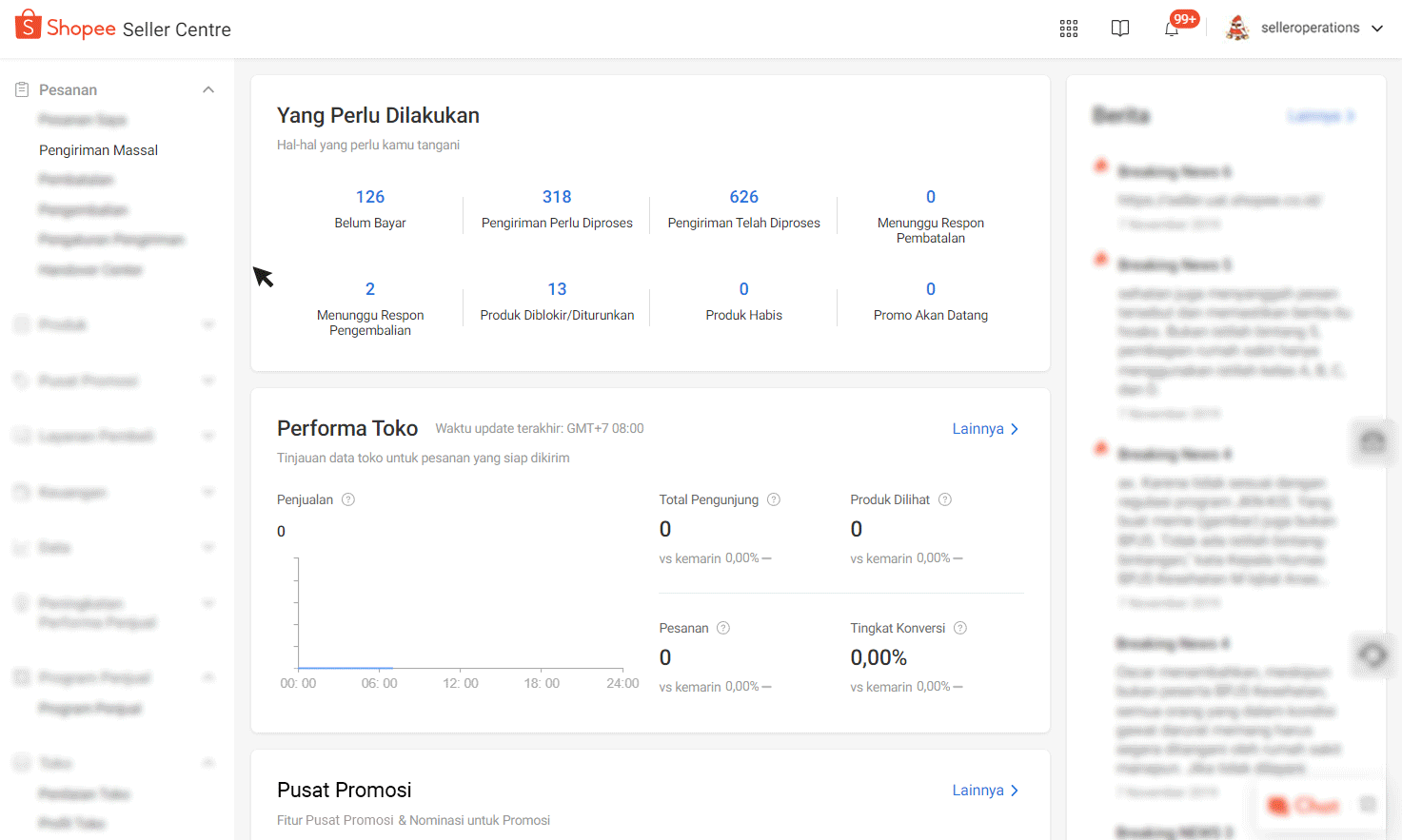Click info icon next to Tingkat Konversi
Viewport: 1402px width, 840px height.
(x=960, y=628)
